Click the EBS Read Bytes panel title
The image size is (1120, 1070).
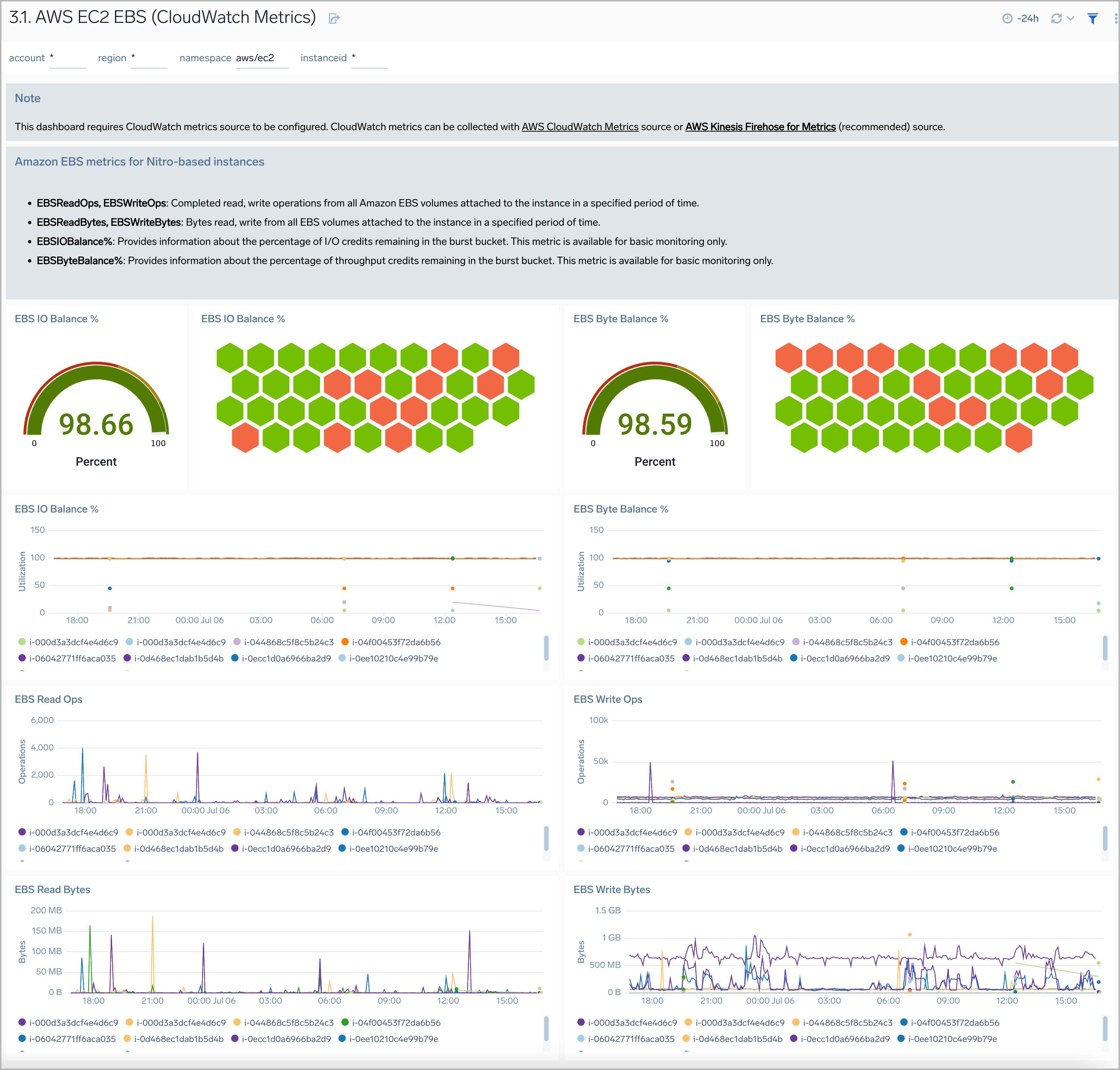[52, 890]
